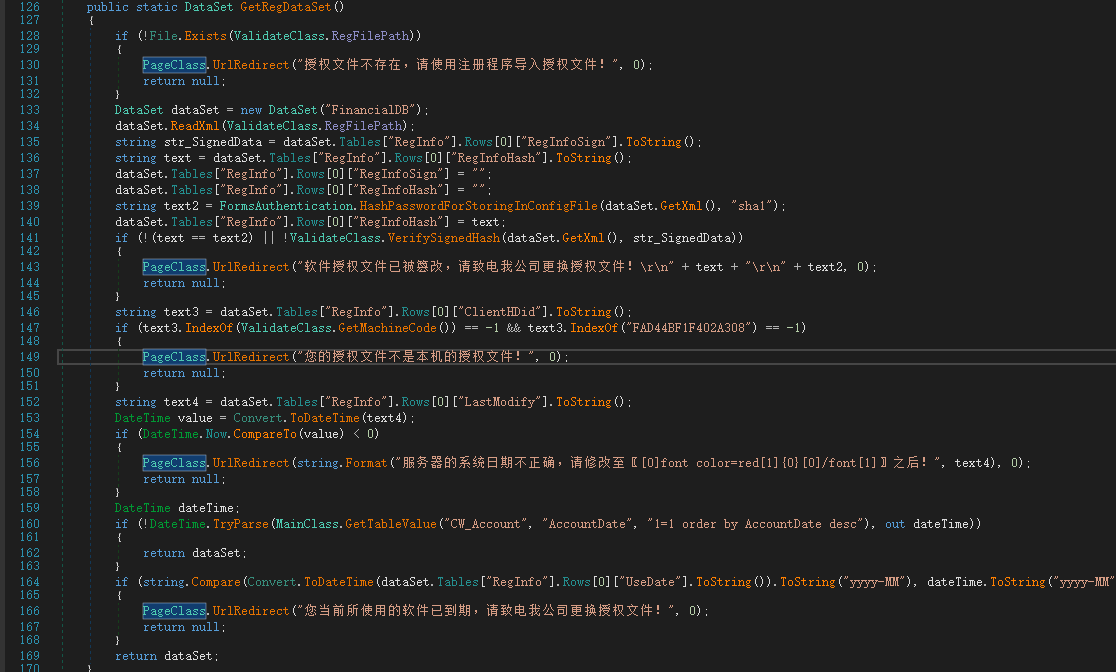Click the GetTableValue method call
The width and height of the screenshot is (1116, 672).
(x=391, y=525)
